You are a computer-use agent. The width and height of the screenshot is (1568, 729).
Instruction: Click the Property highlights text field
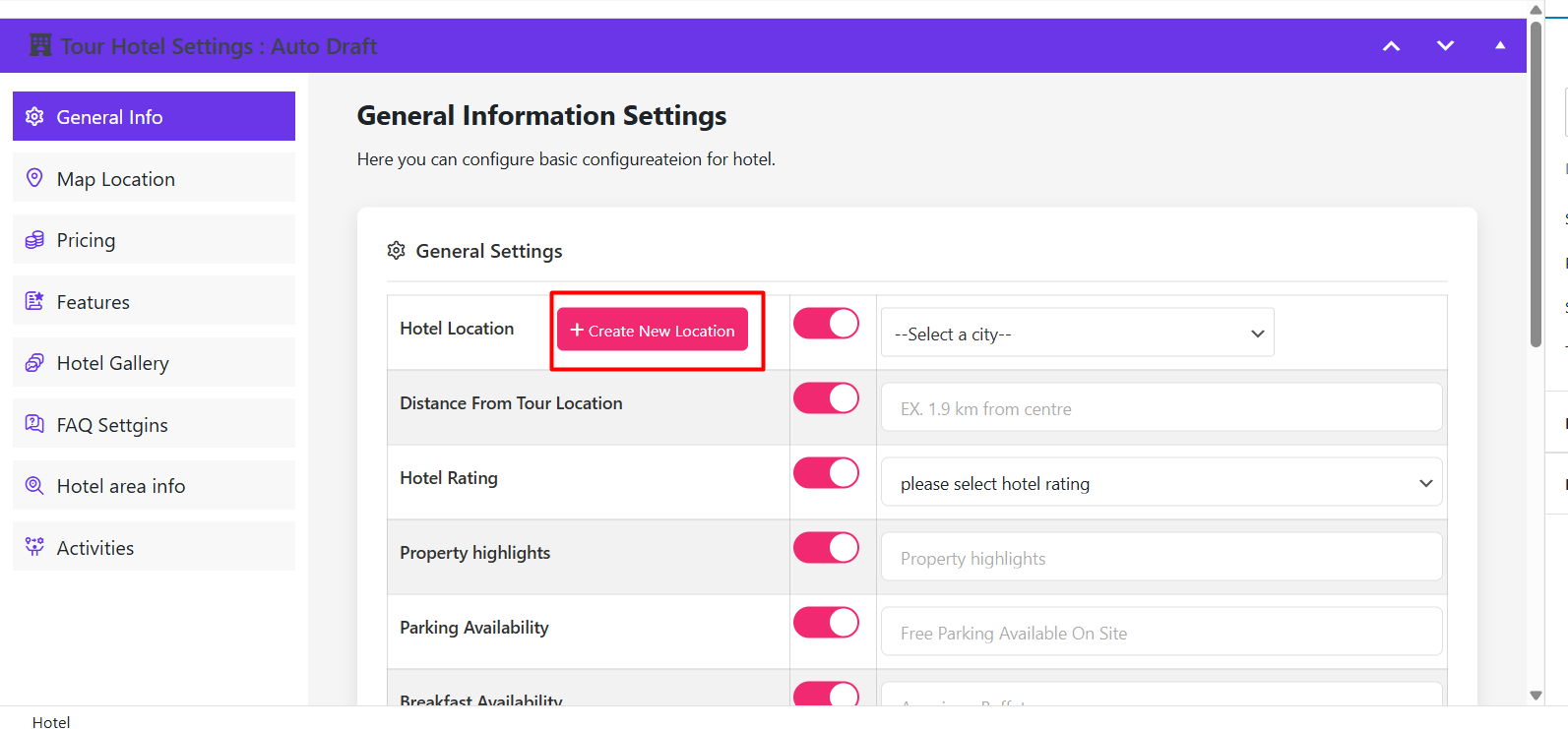(1161, 558)
